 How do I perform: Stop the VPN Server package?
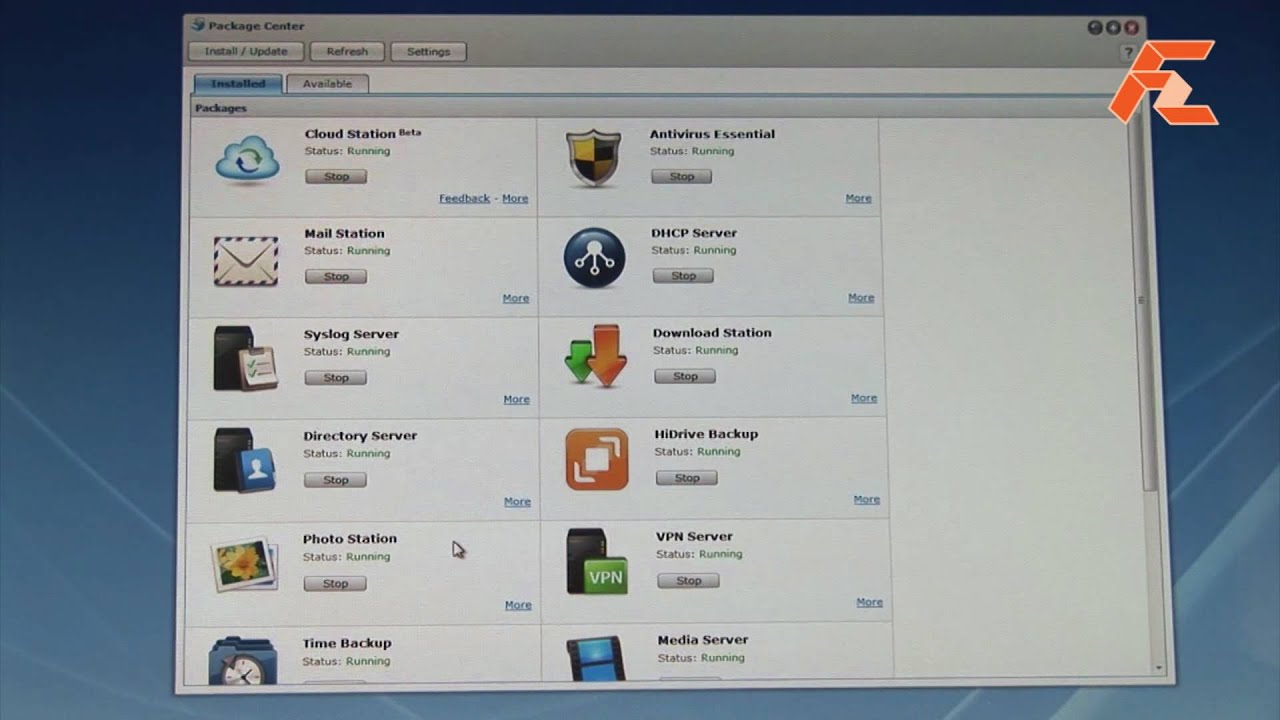[x=689, y=581]
